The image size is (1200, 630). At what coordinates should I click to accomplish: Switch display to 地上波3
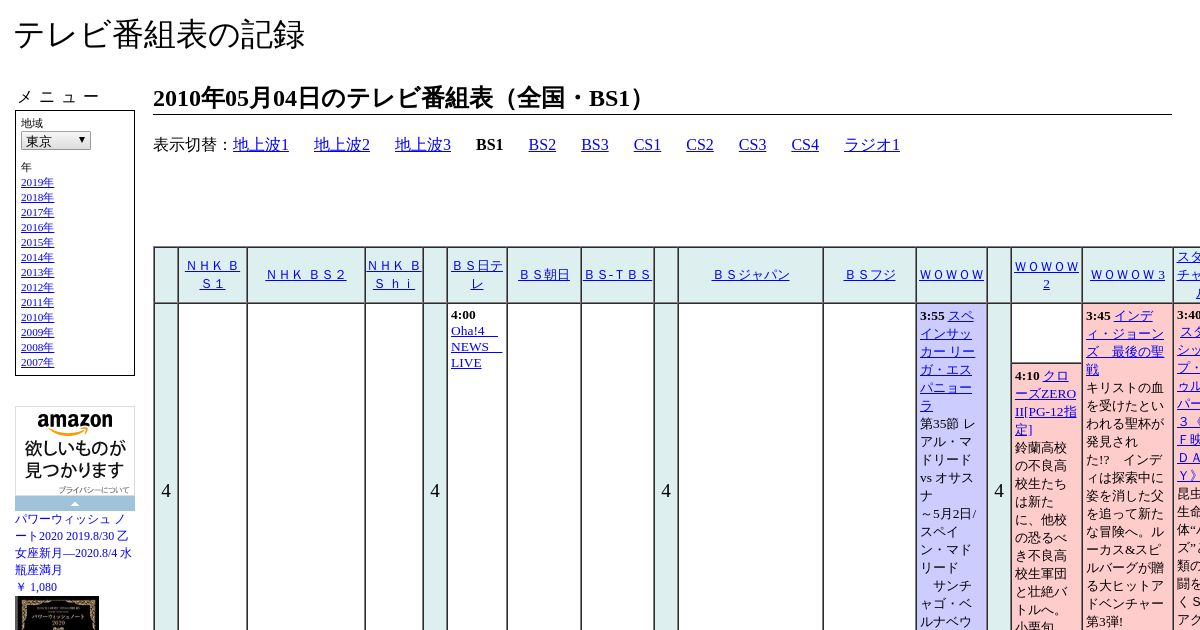coord(423,145)
